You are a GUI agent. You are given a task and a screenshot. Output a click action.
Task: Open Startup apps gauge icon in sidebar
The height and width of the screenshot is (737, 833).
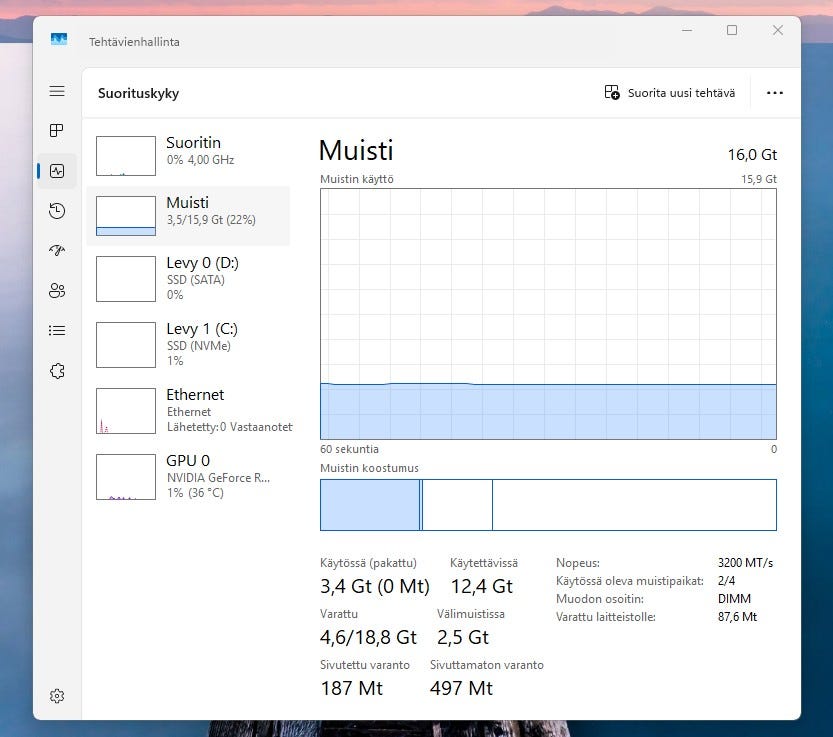click(57, 251)
